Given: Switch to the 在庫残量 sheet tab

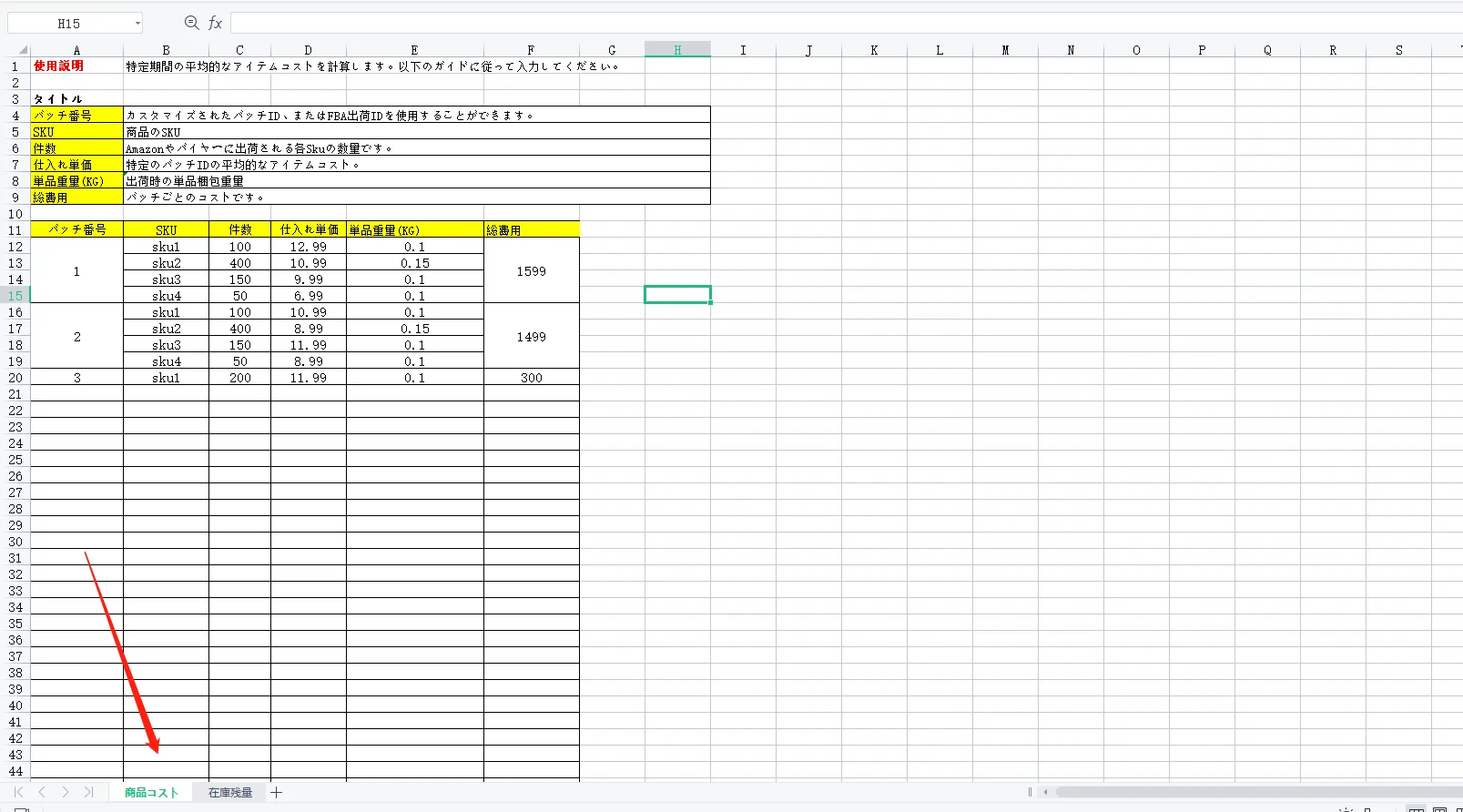Looking at the screenshot, I should (230, 792).
